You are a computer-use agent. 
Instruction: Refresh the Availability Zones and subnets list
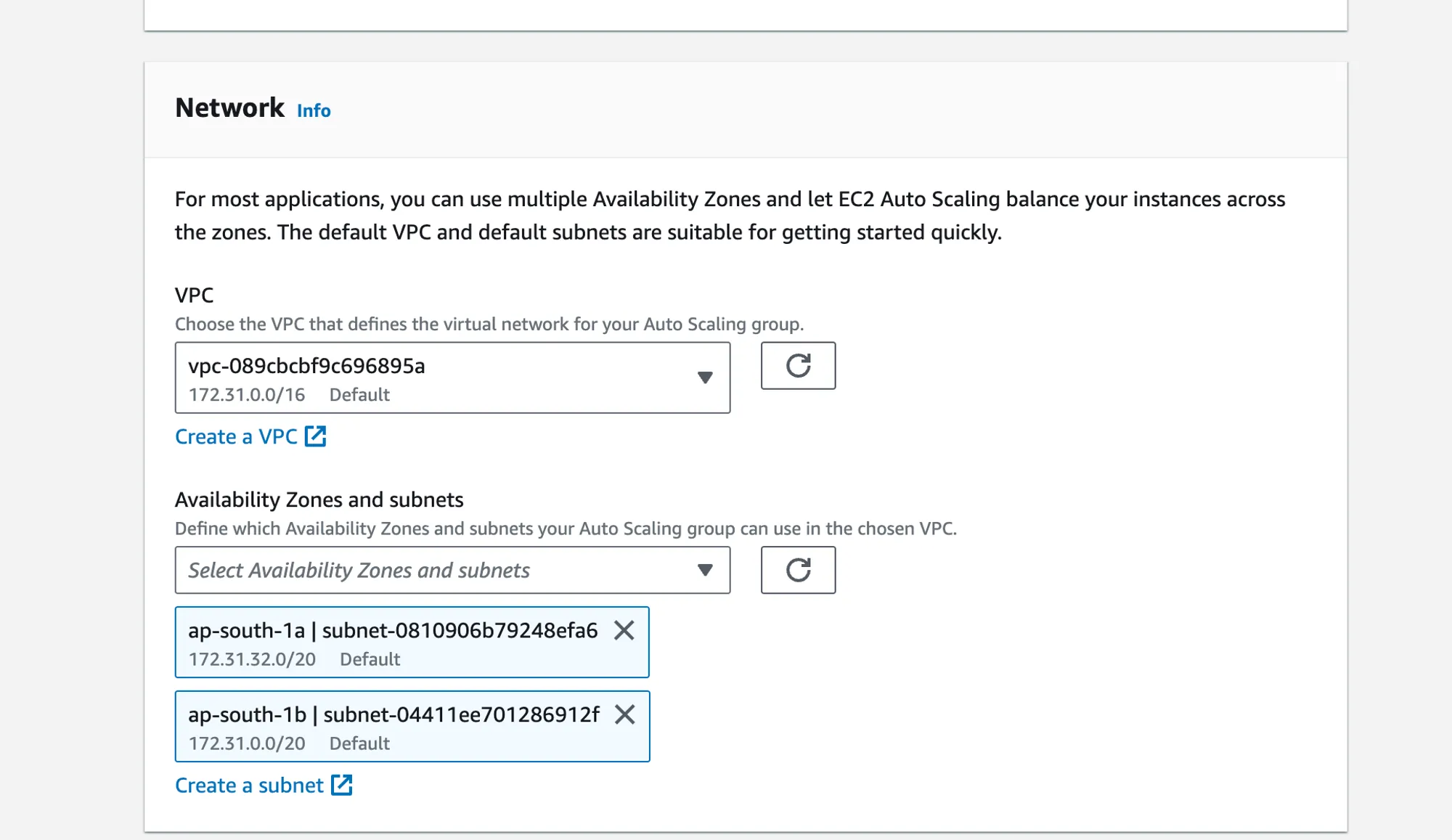point(798,570)
